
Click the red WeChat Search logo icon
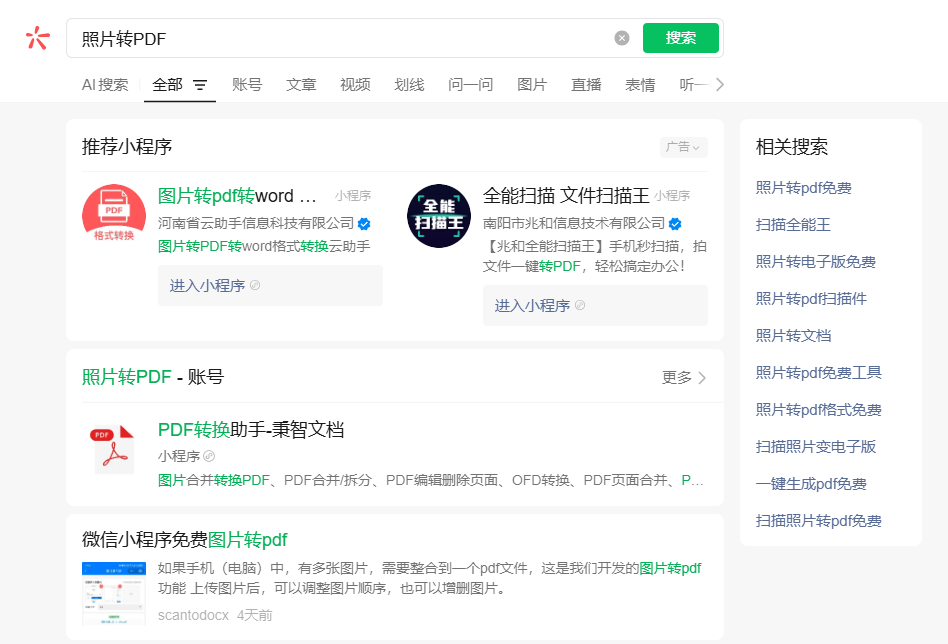(37, 38)
